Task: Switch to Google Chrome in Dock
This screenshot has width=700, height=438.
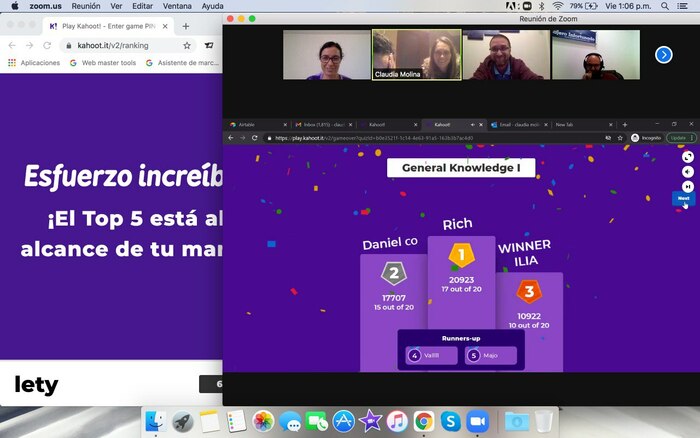Action: click(x=424, y=421)
